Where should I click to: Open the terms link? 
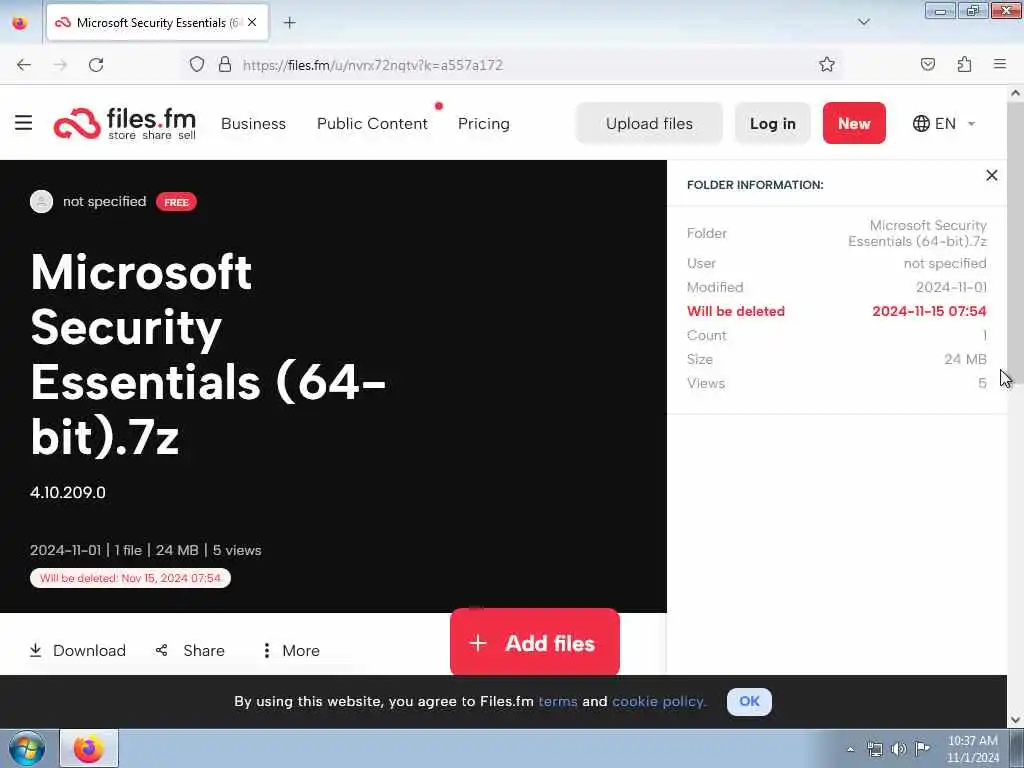tap(558, 701)
